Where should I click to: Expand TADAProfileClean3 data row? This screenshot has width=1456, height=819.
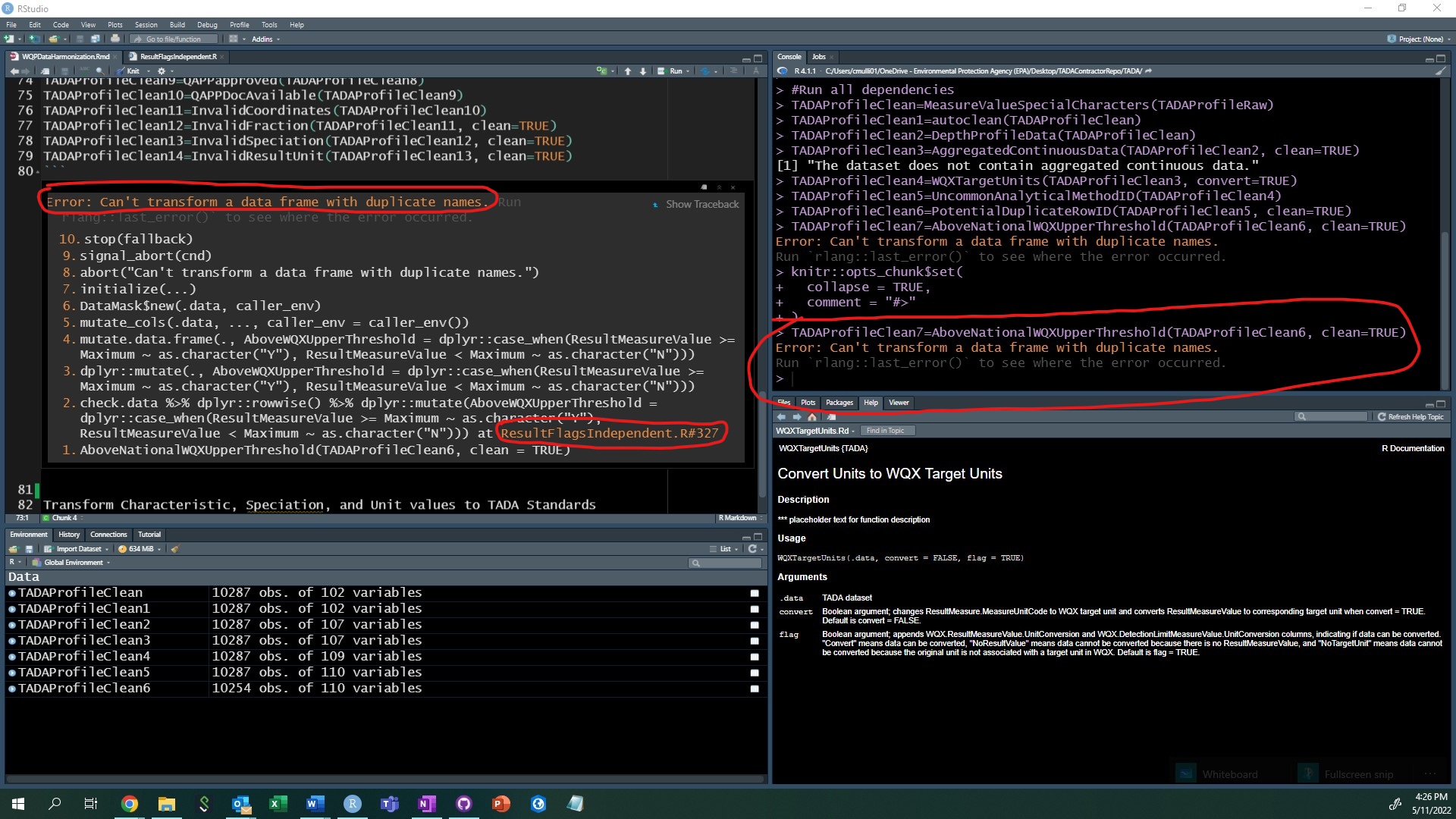coord(12,641)
